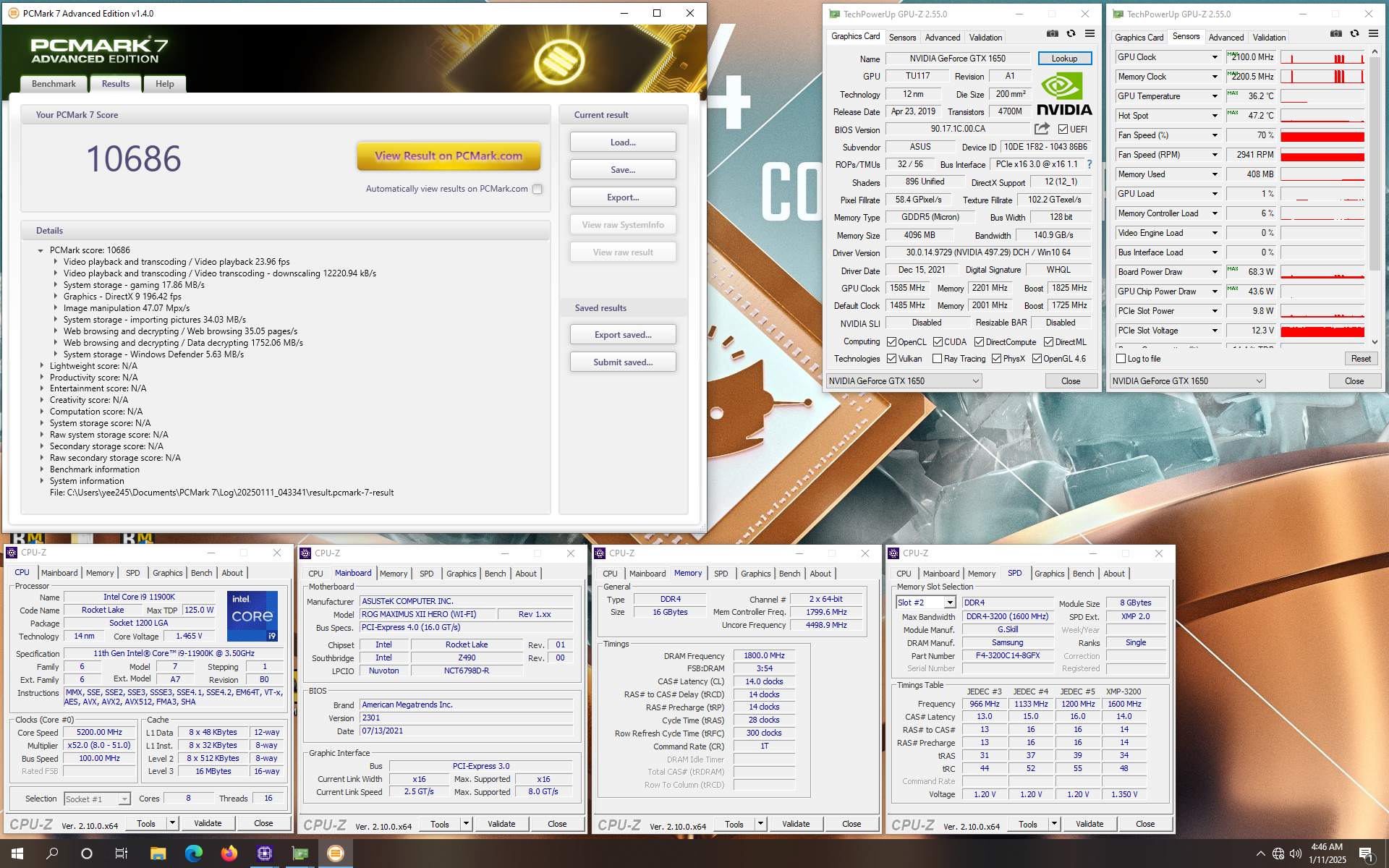
Task: Select the PCMark 7 taskbar icon
Action: (335, 854)
